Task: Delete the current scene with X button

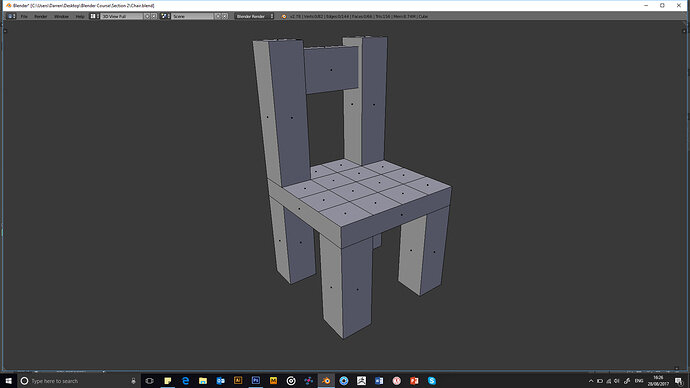Action: point(224,16)
